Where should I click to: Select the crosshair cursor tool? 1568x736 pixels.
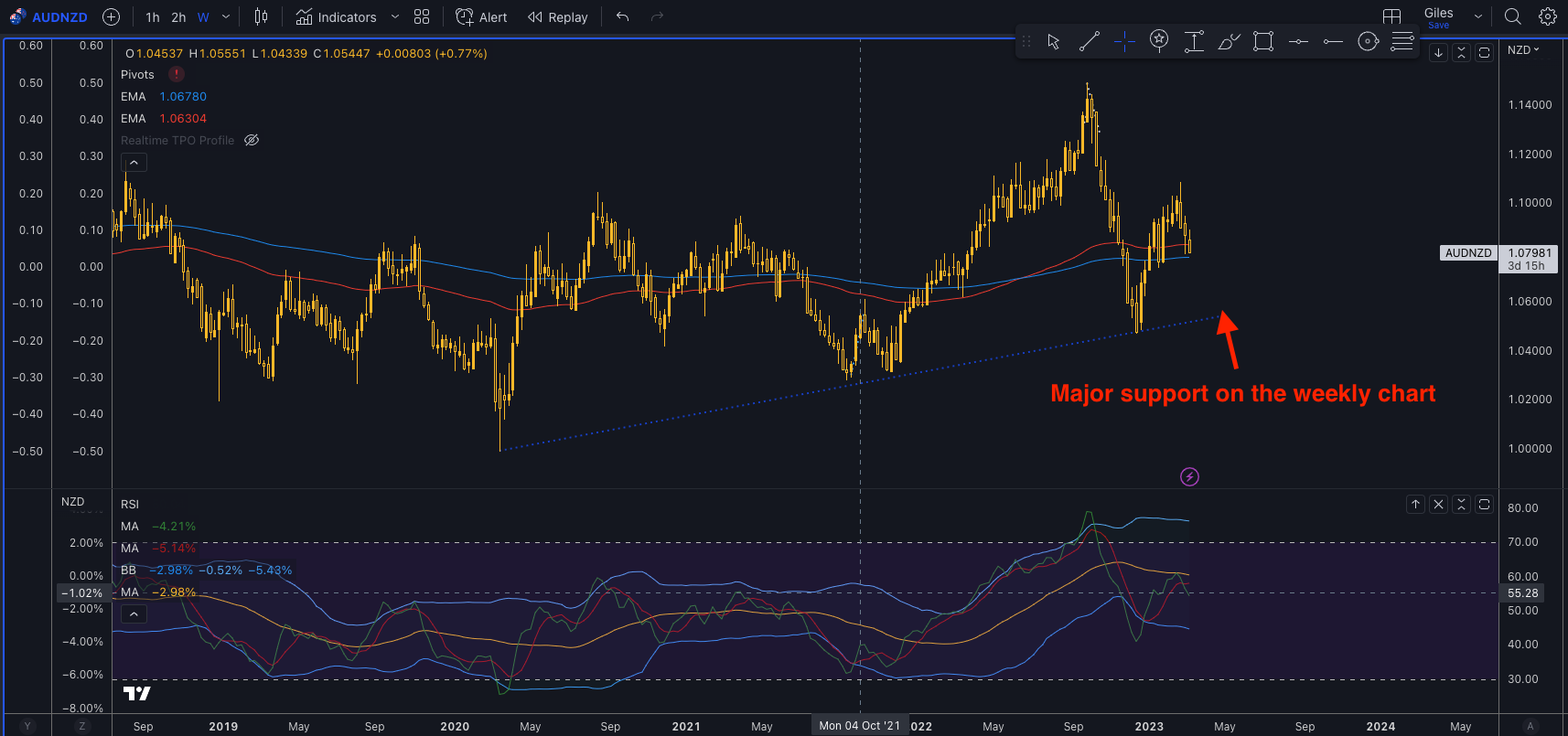[x=1124, y=41]
